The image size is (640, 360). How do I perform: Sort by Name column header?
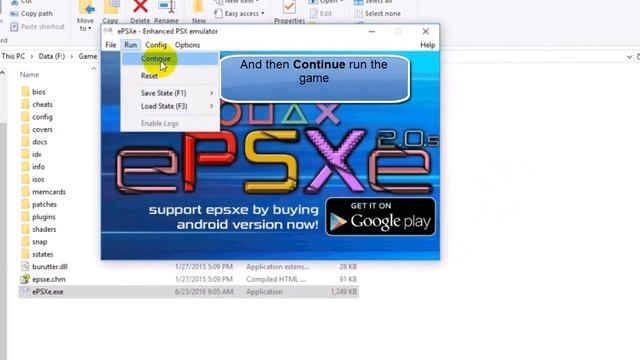tap(29, 75)
